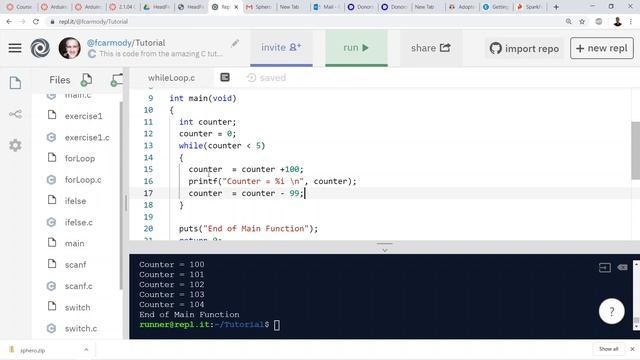Open the help question mark button

(611, 311)
